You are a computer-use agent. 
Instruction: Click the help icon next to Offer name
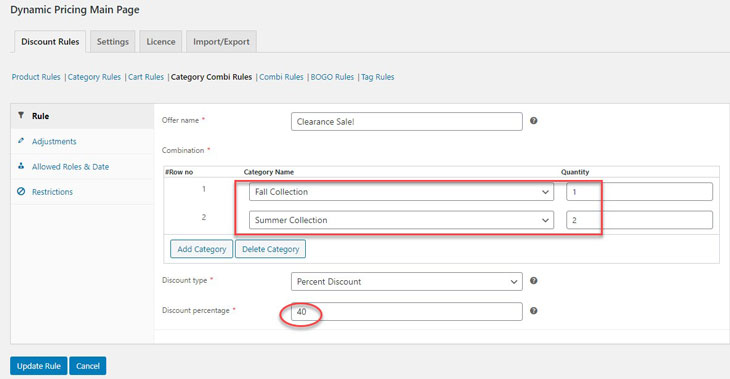point(534,121)
